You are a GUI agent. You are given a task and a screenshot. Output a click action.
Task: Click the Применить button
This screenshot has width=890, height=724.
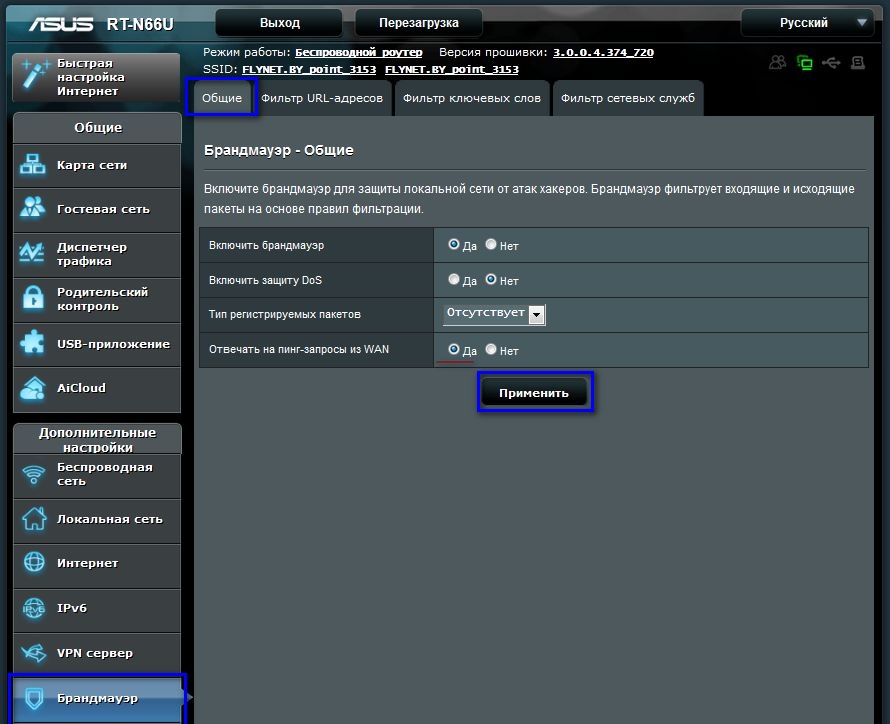pos(534,393)
